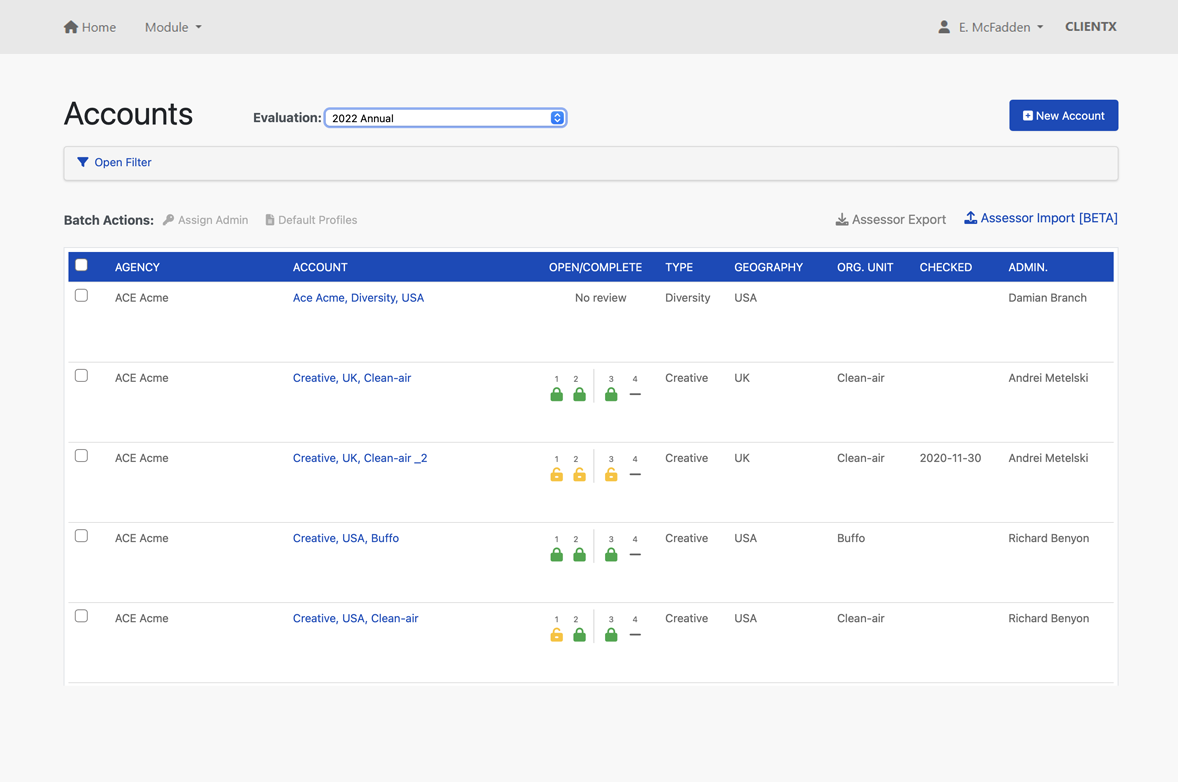
Task: Click lock 2 in Creative, USA, Buffo row
Action: [x=579, y=554]
